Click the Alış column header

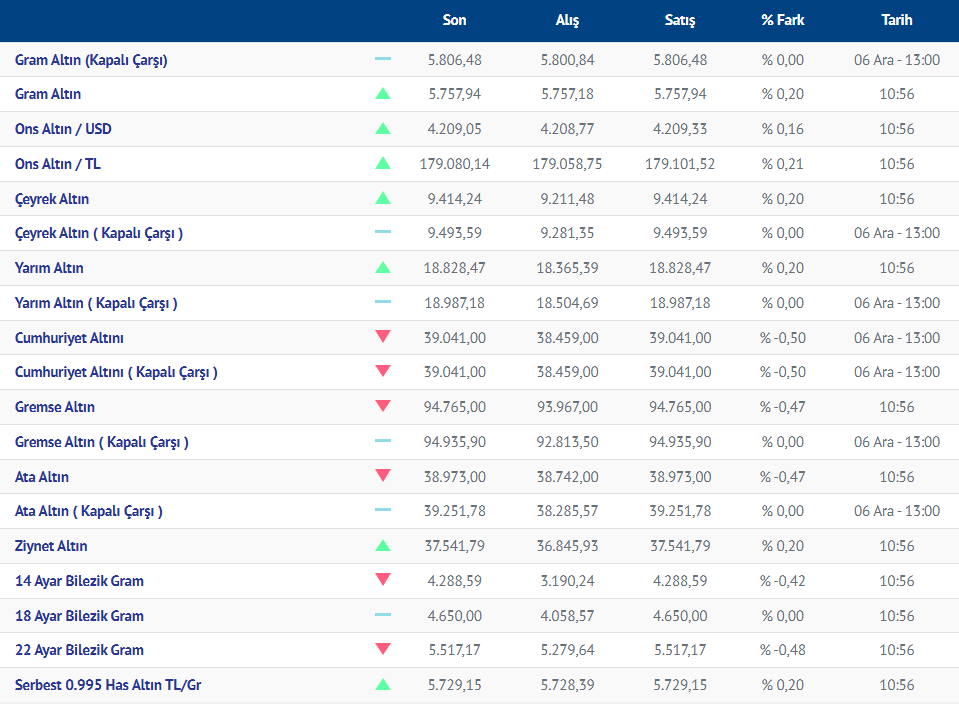coord(567,20)
